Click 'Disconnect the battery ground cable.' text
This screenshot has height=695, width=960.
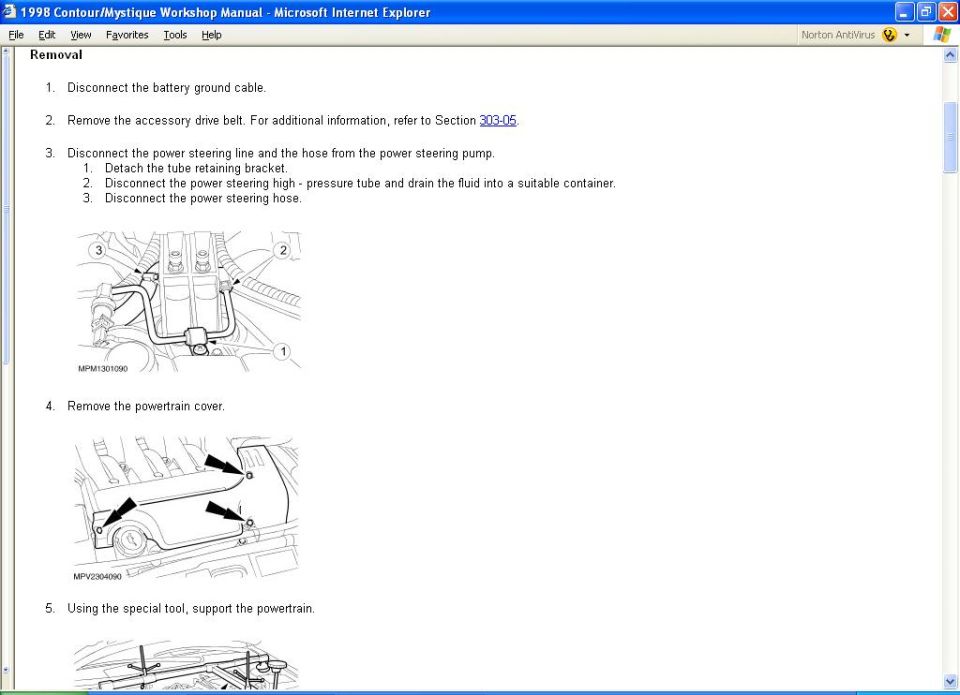(x=167, y=88)
